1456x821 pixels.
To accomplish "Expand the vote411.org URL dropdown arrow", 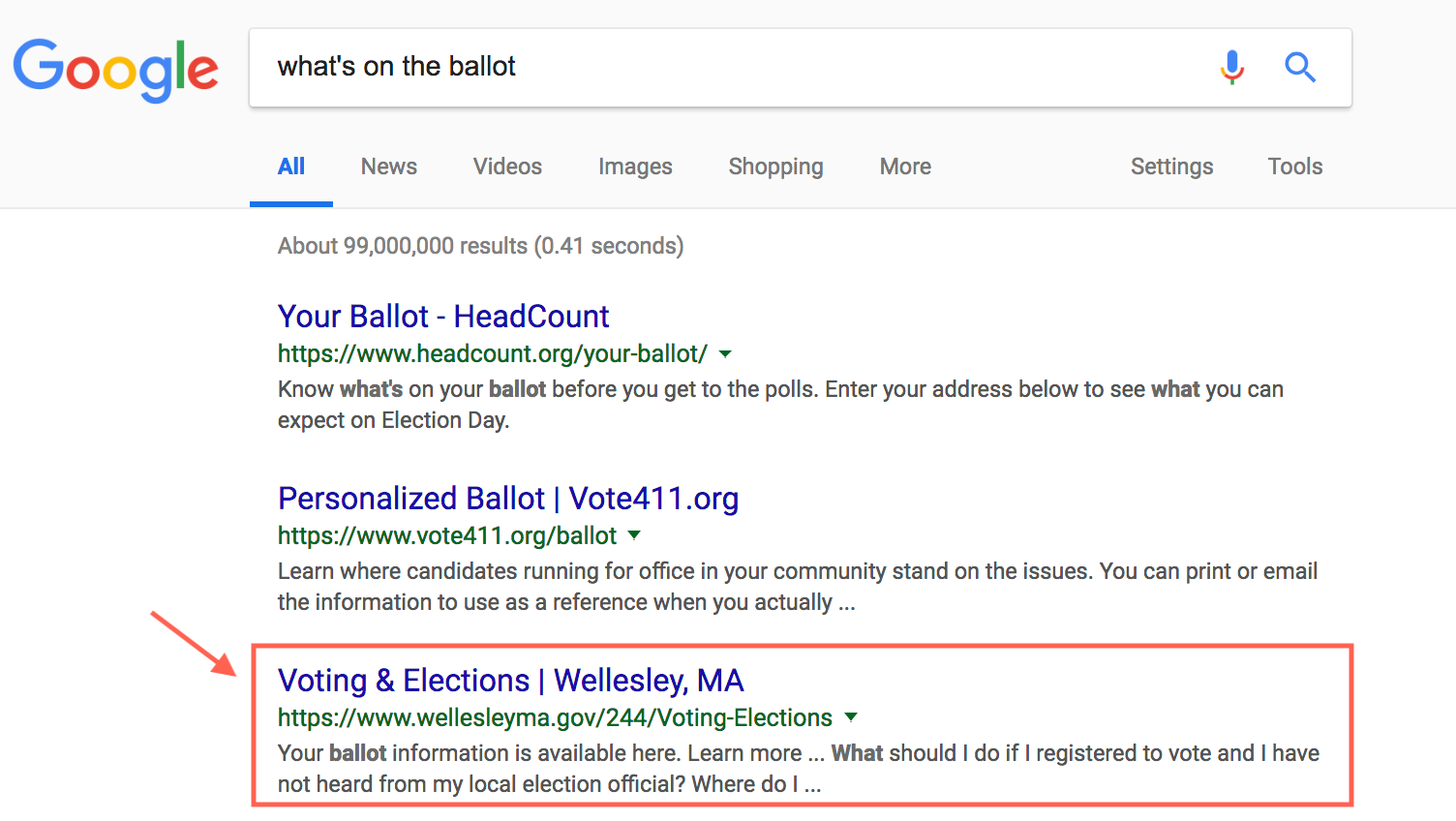I will pos(634,535).
